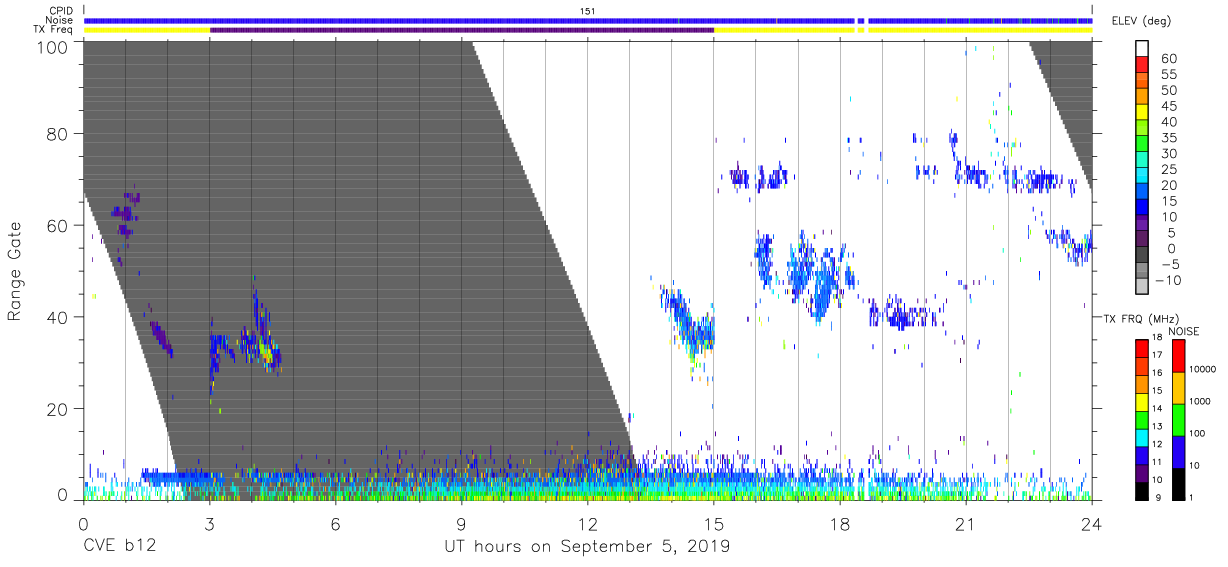Pick the orange segment of the NOISE color bar
Image resolution: width=1228 pixels, height=567 pixels.
[1178, 388]
